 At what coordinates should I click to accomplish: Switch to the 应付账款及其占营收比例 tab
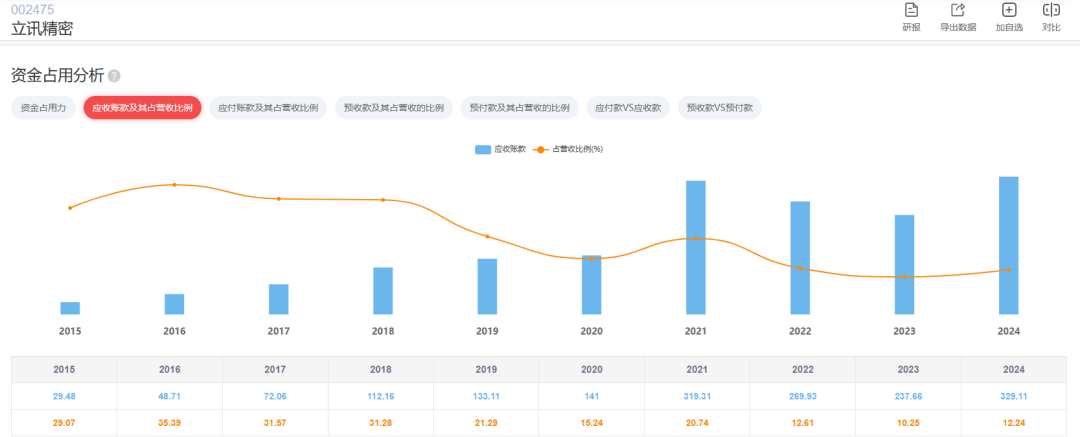click(x=268, y=108)
